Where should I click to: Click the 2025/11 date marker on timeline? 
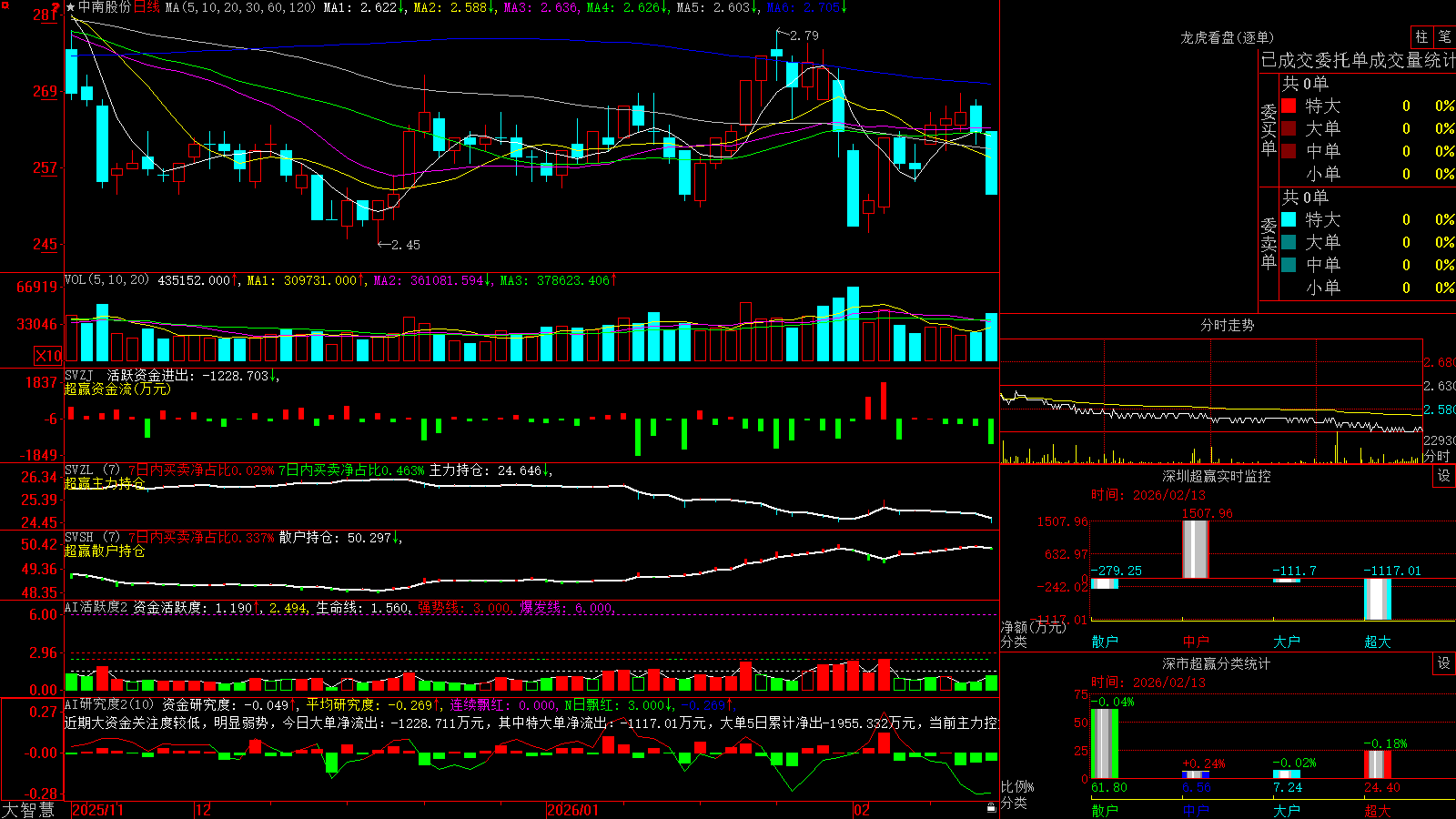(97, 810)
